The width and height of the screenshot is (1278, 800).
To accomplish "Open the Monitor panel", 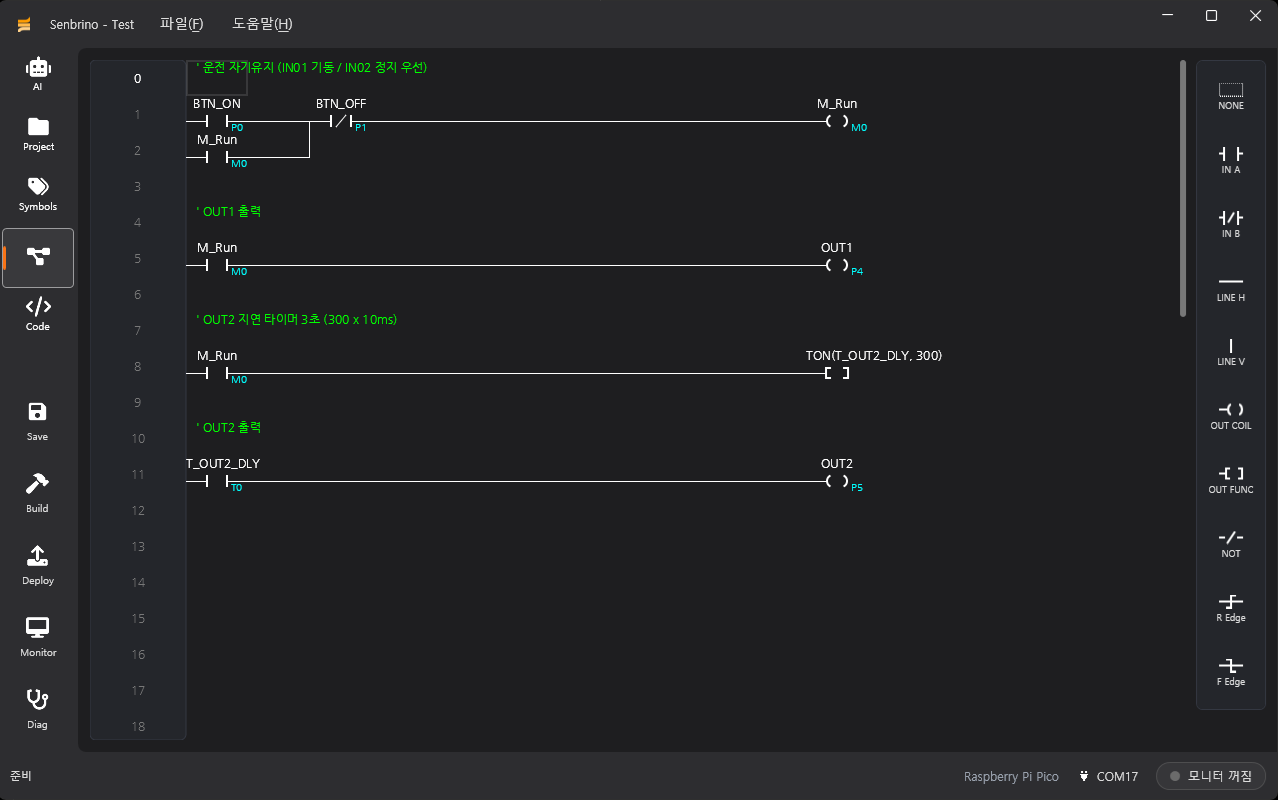I will (x=38, y=638).
